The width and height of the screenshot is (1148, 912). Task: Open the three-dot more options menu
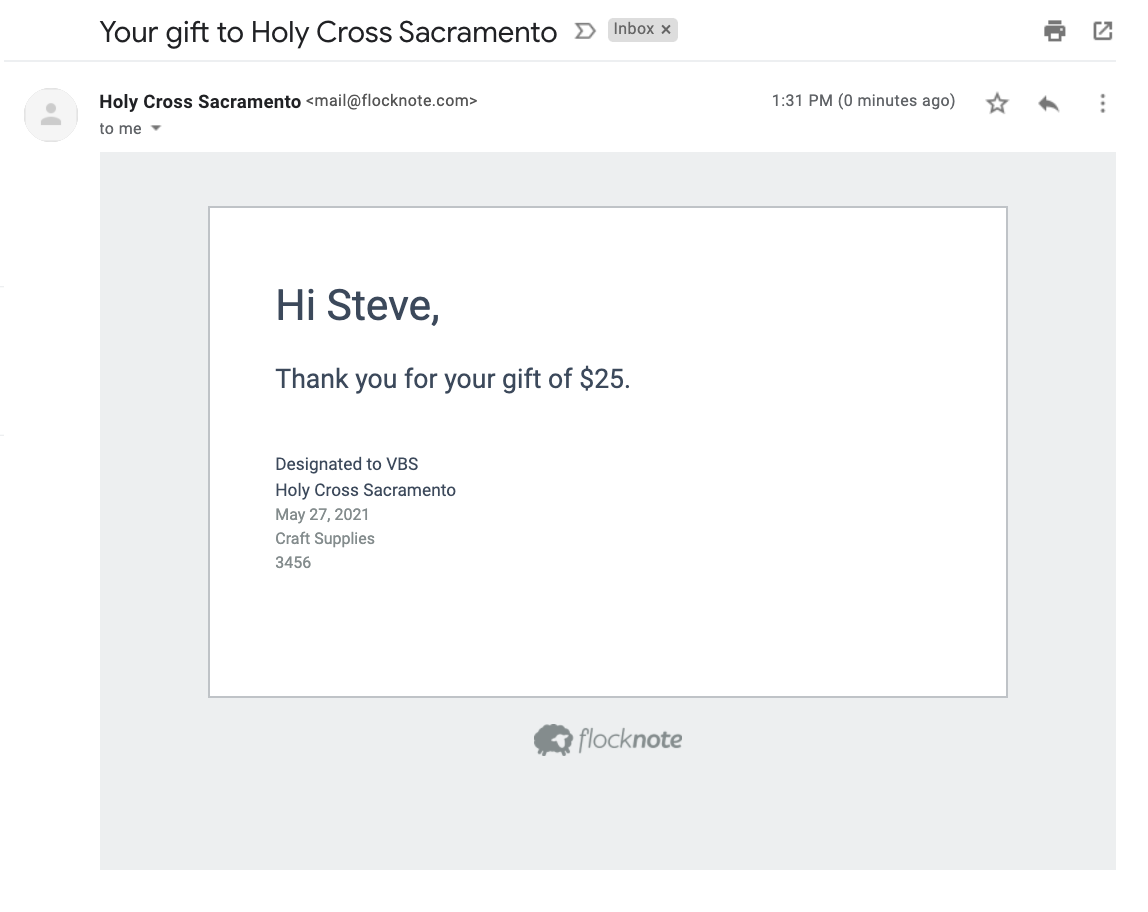point(1102,103)
